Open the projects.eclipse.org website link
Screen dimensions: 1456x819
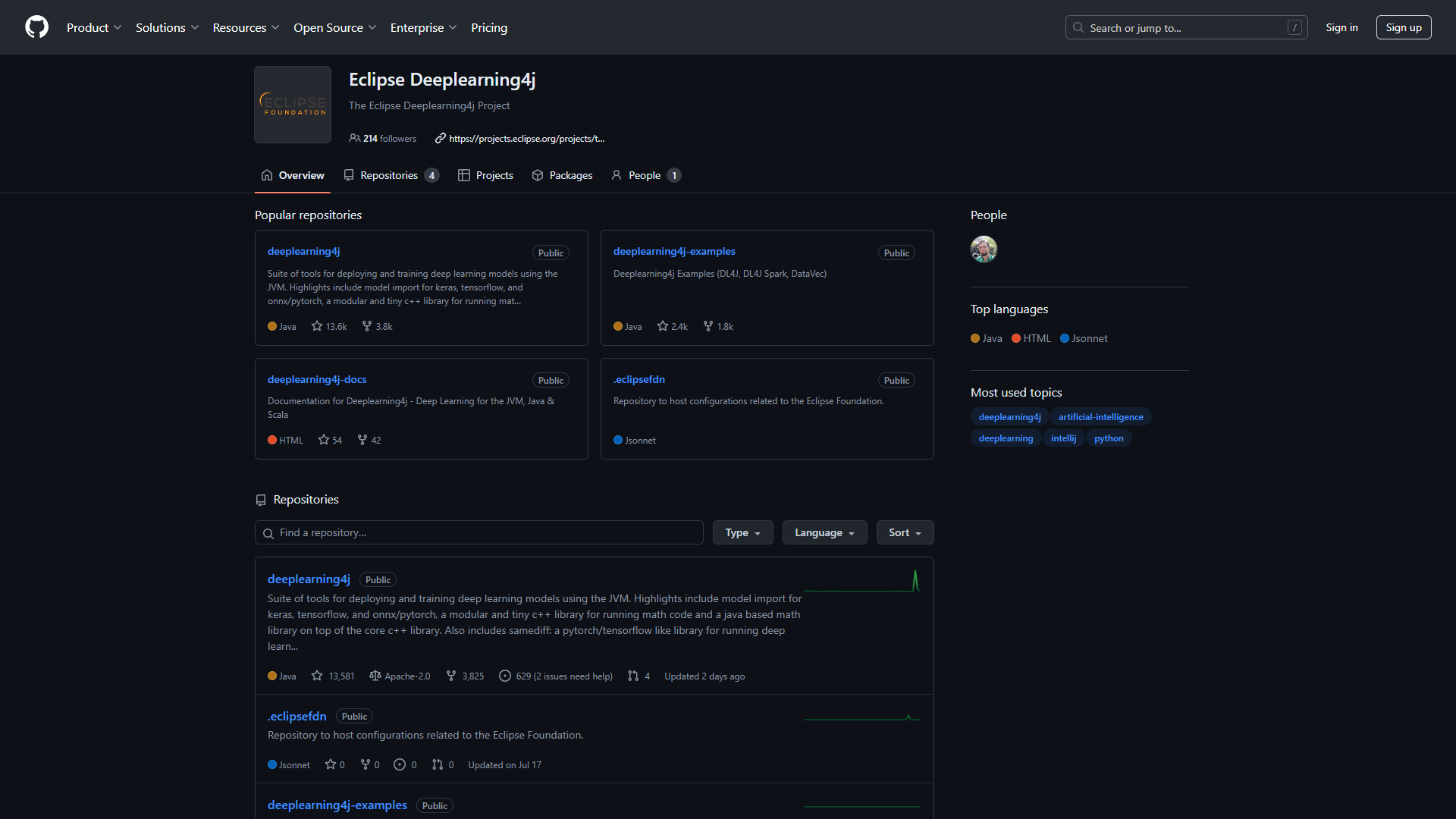tap(526, 138)
